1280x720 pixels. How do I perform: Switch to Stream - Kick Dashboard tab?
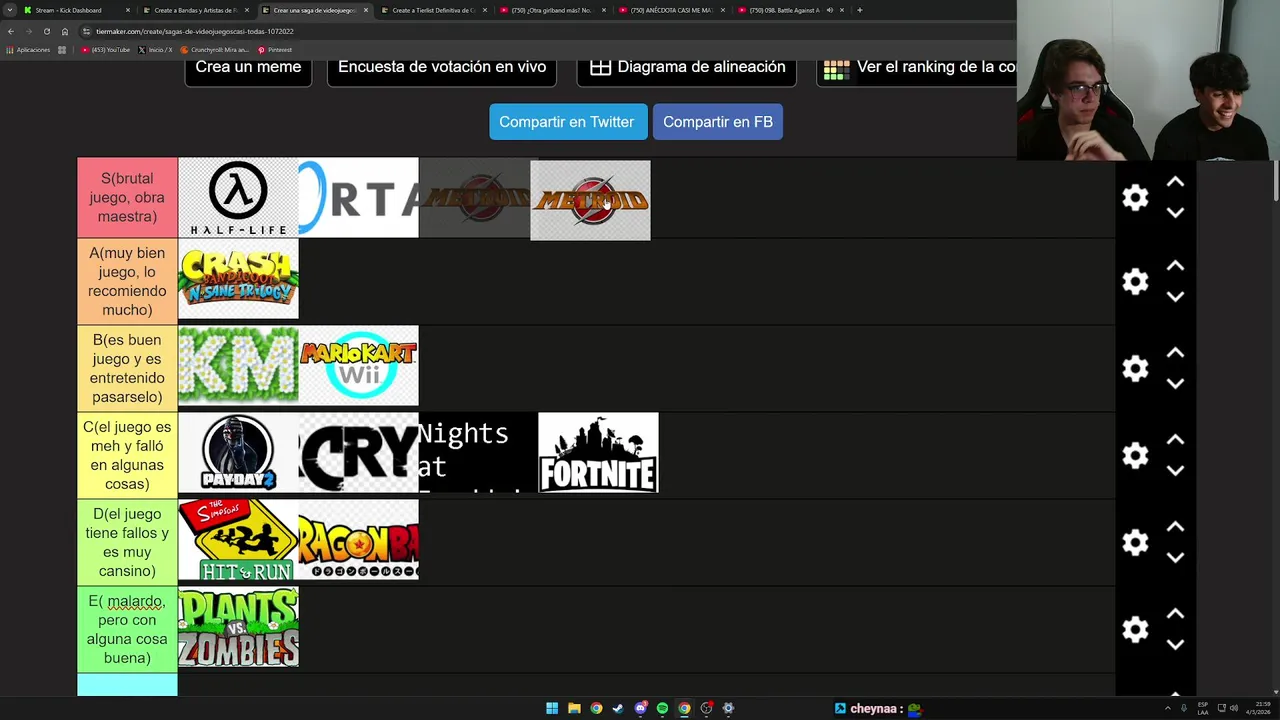click(x=76, y=10)
